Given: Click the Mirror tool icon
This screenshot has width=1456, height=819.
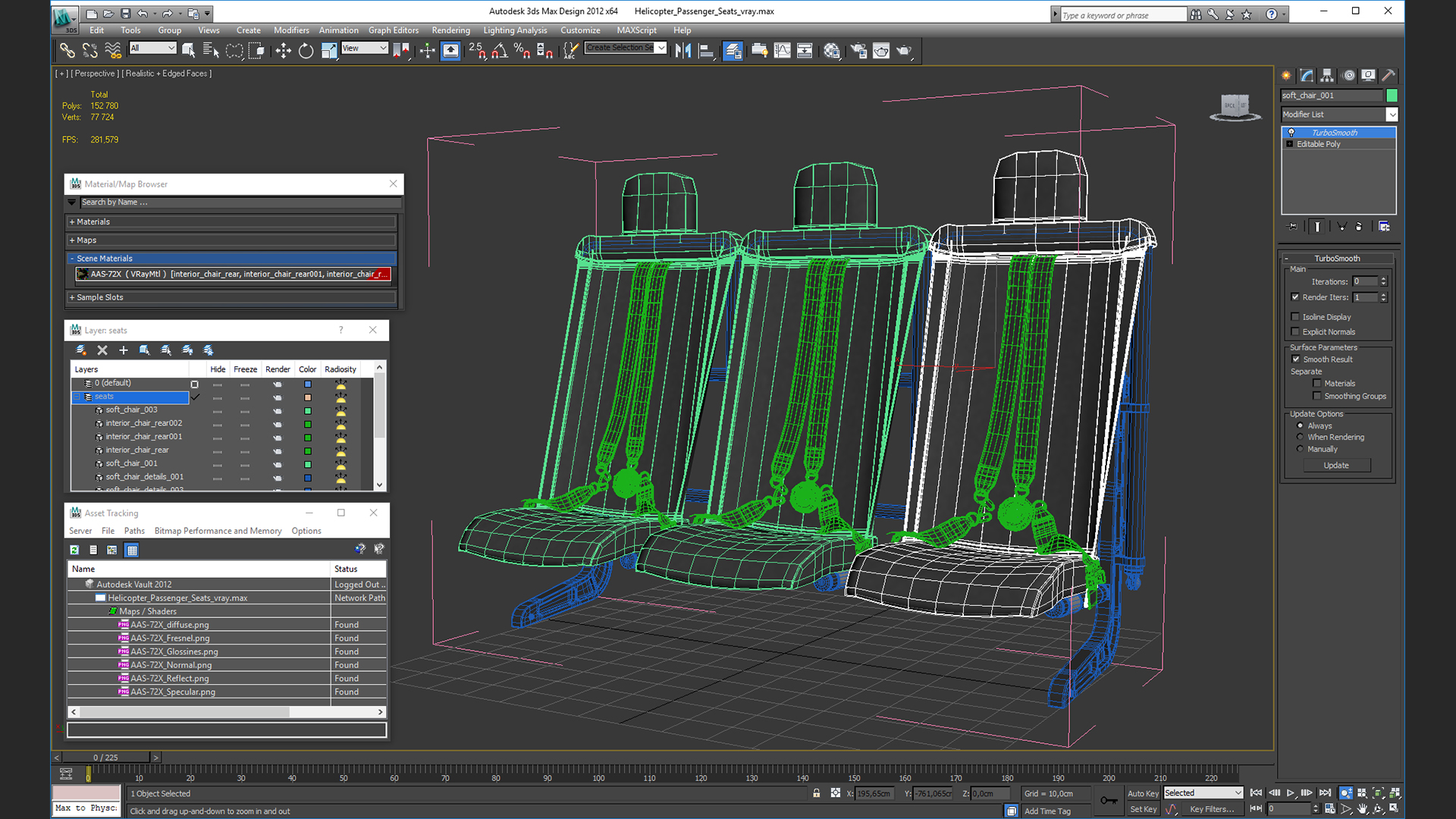Looking at the screenshot, I should click(683, 51).
